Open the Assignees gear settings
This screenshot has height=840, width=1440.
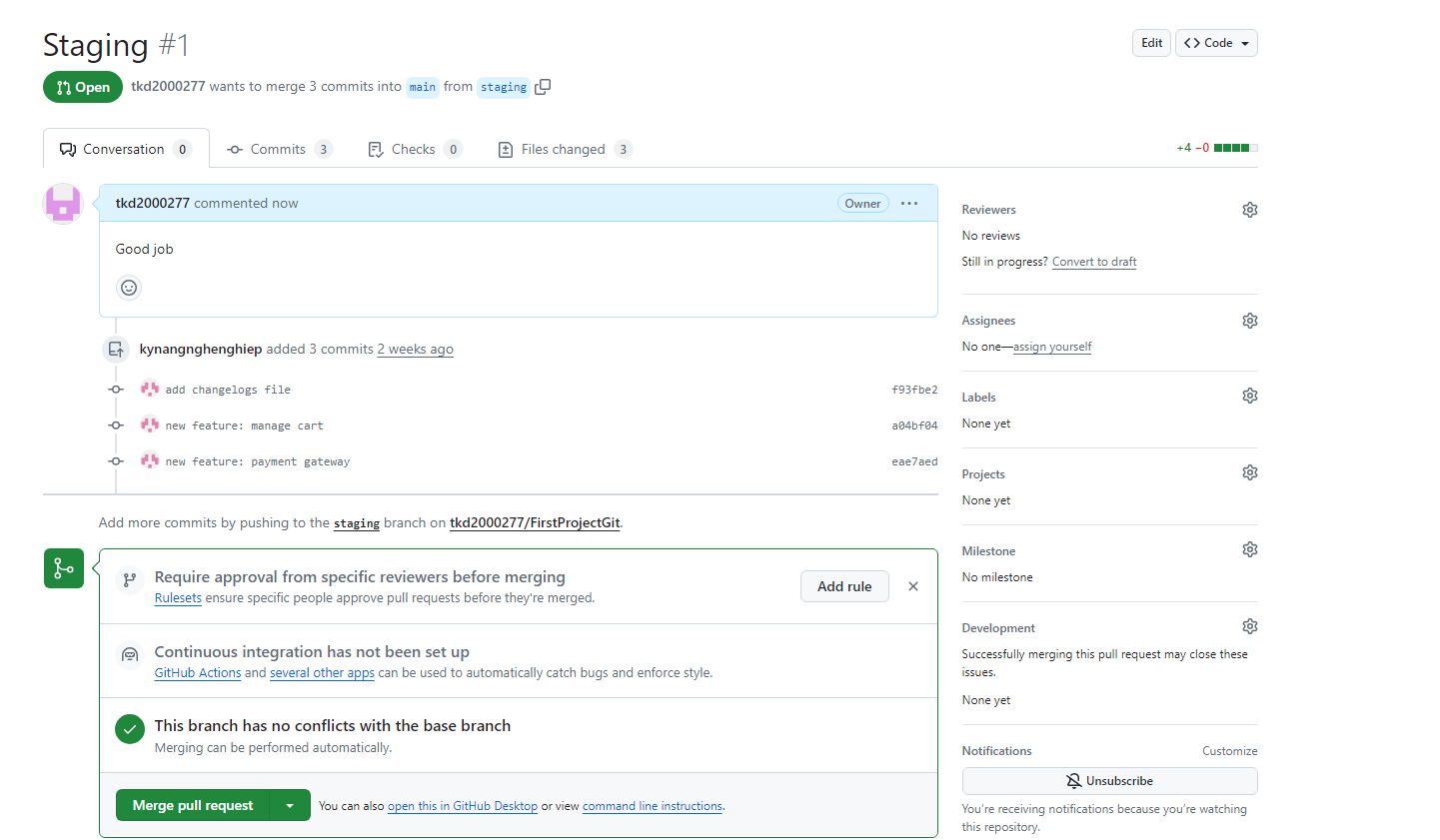[x=1249, y=321]
